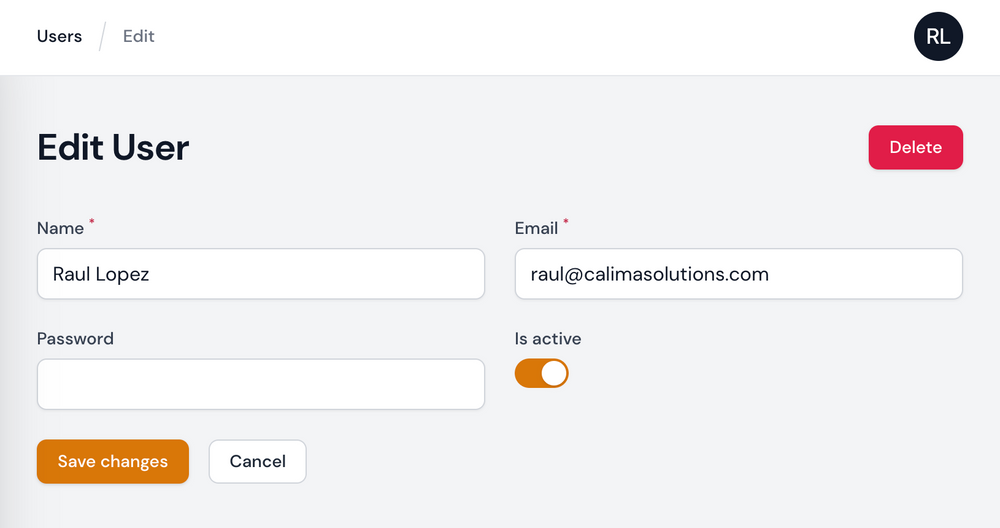The width and height of the screenshot is (1000, 528).
Task: Click into the Email input field
Action: click(x=738, y=274)
